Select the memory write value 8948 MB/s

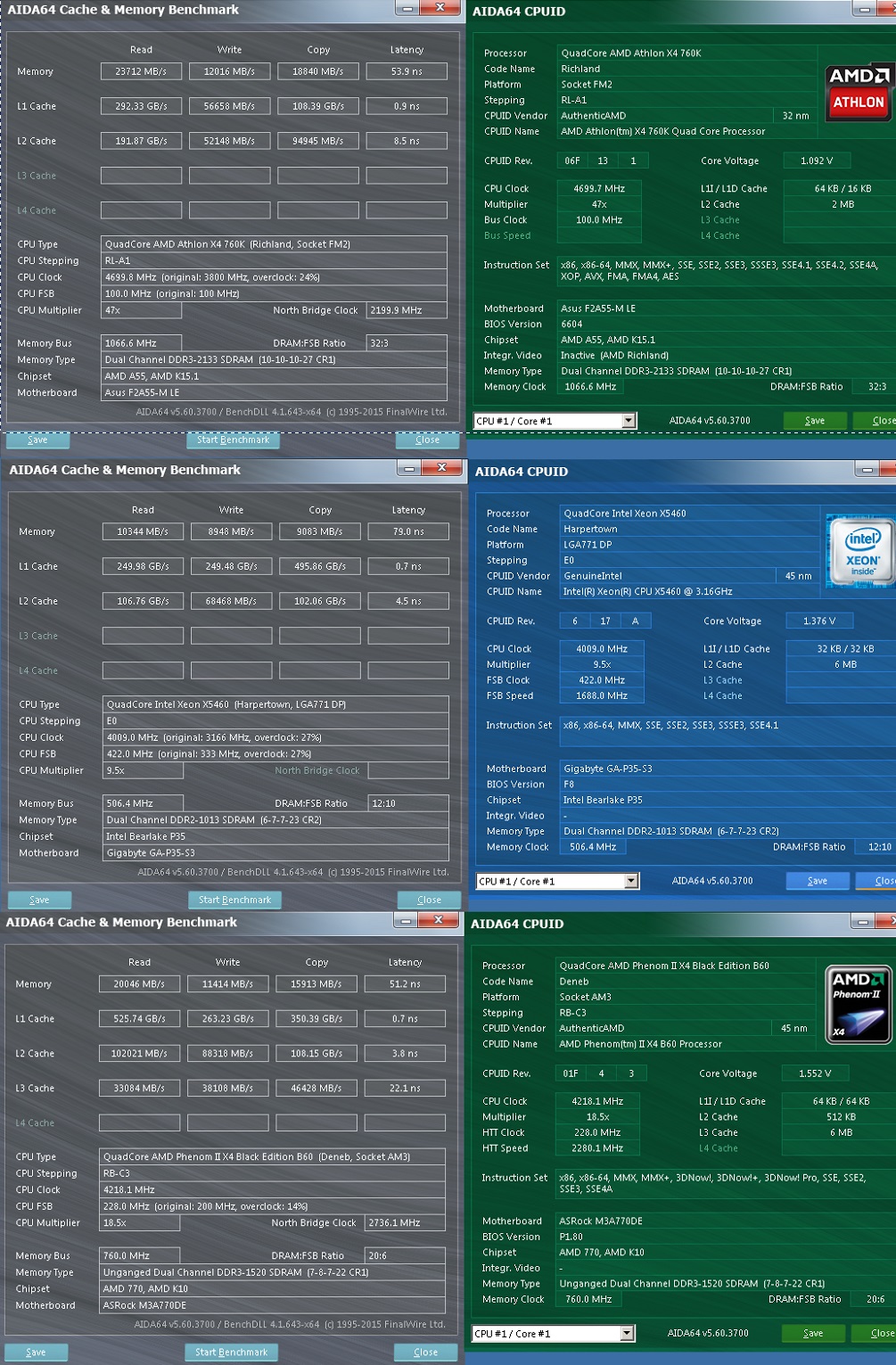231,531
